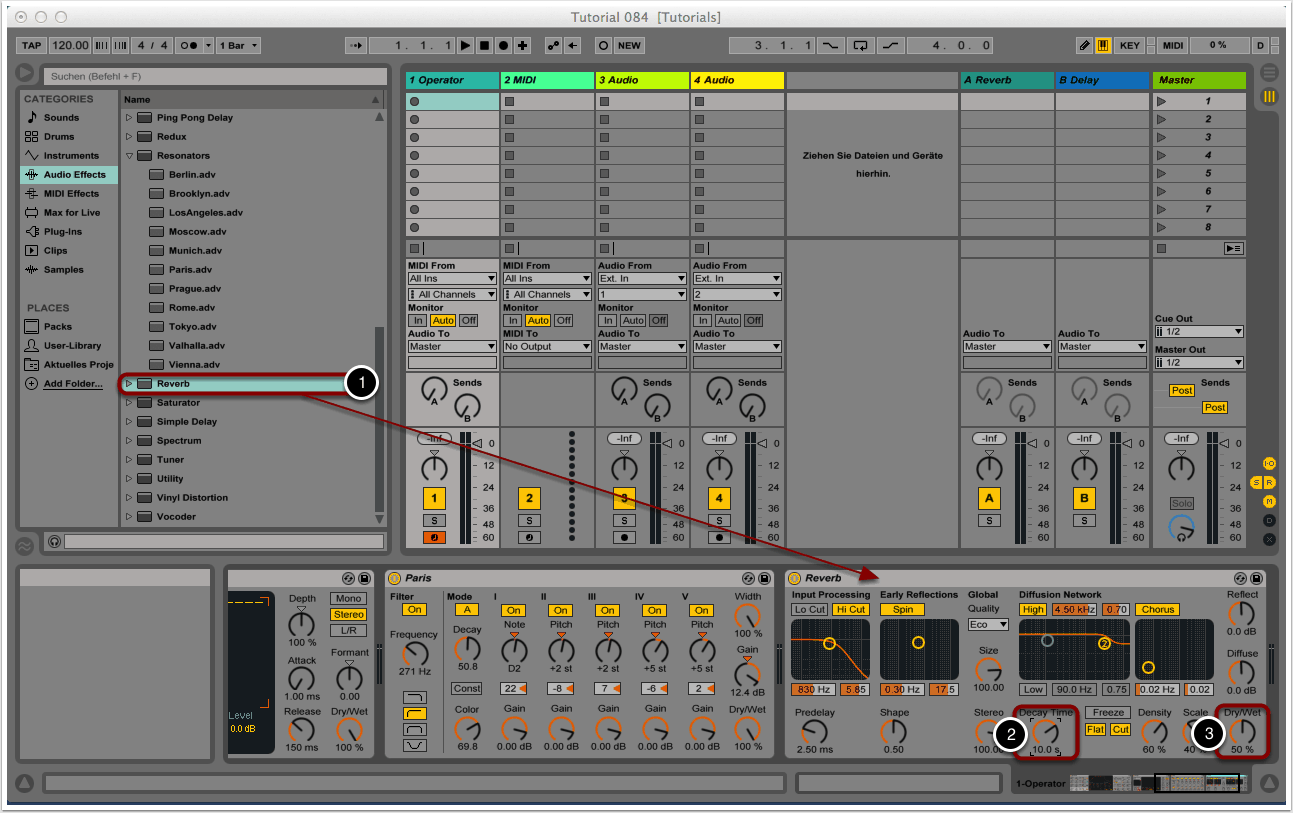
Task: Select Instruments category in browser
Action: [x=70, y=156]
